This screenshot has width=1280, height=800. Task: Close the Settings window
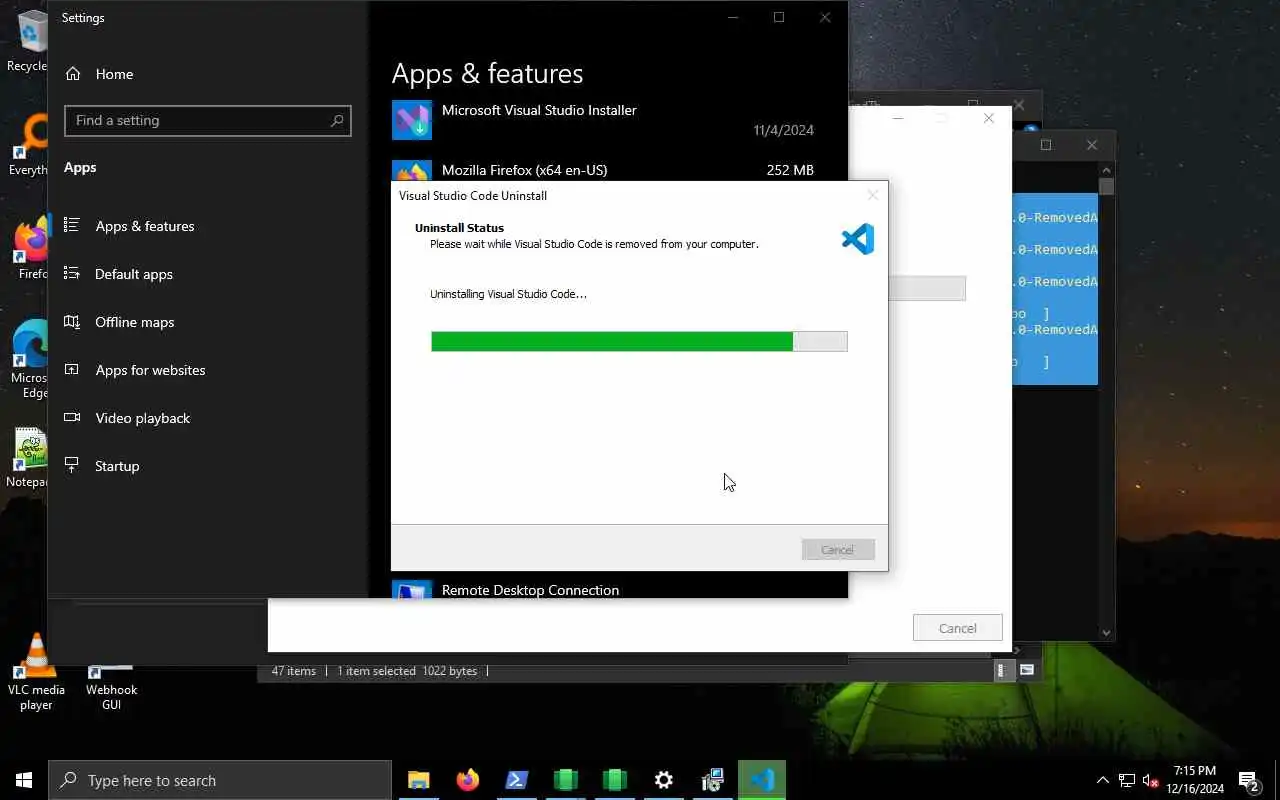(825, 17)
